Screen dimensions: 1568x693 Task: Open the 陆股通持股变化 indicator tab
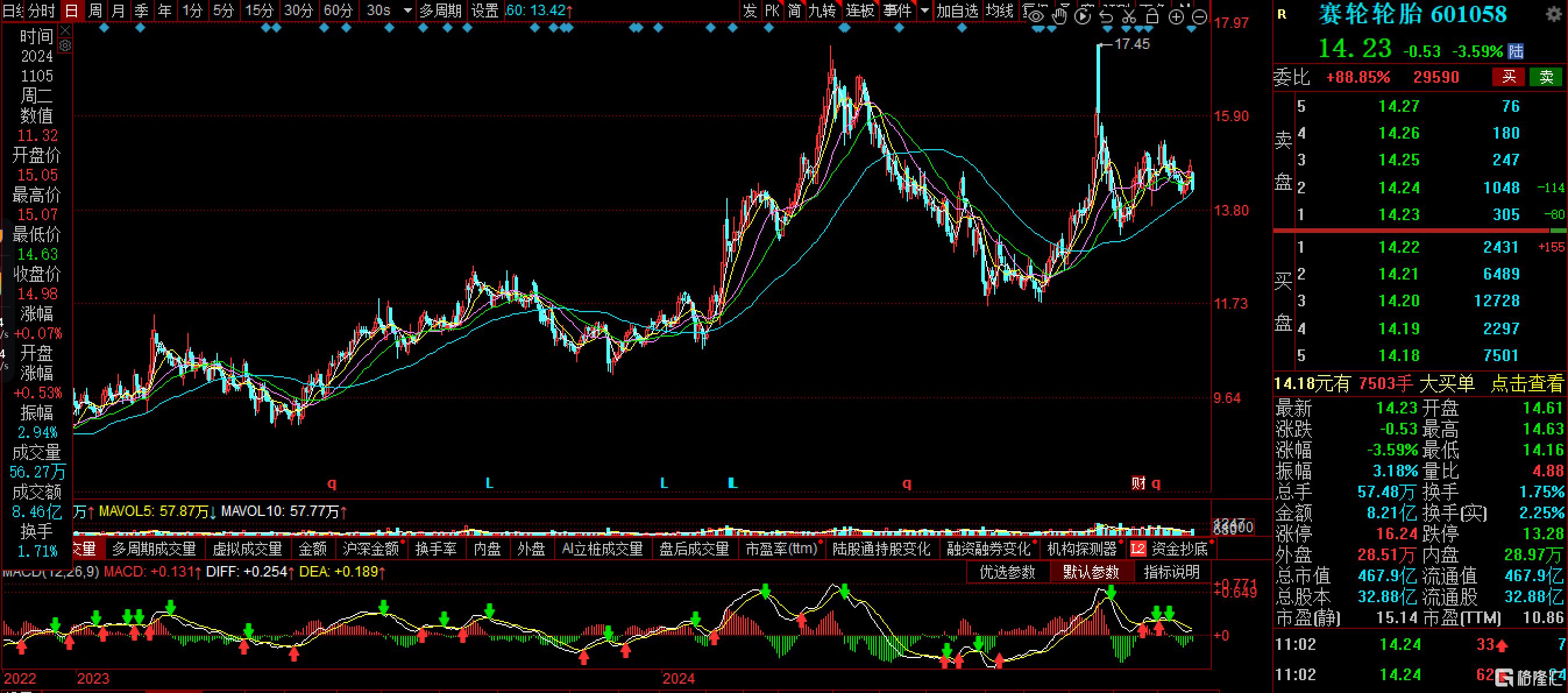[x=881, y=549]
